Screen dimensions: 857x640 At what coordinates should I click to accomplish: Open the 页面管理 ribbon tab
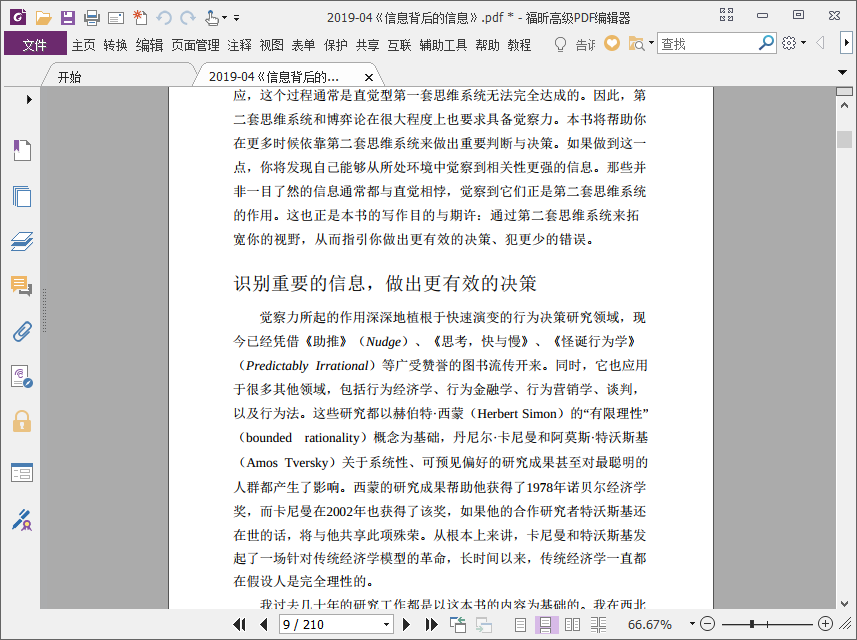[196, 45]
